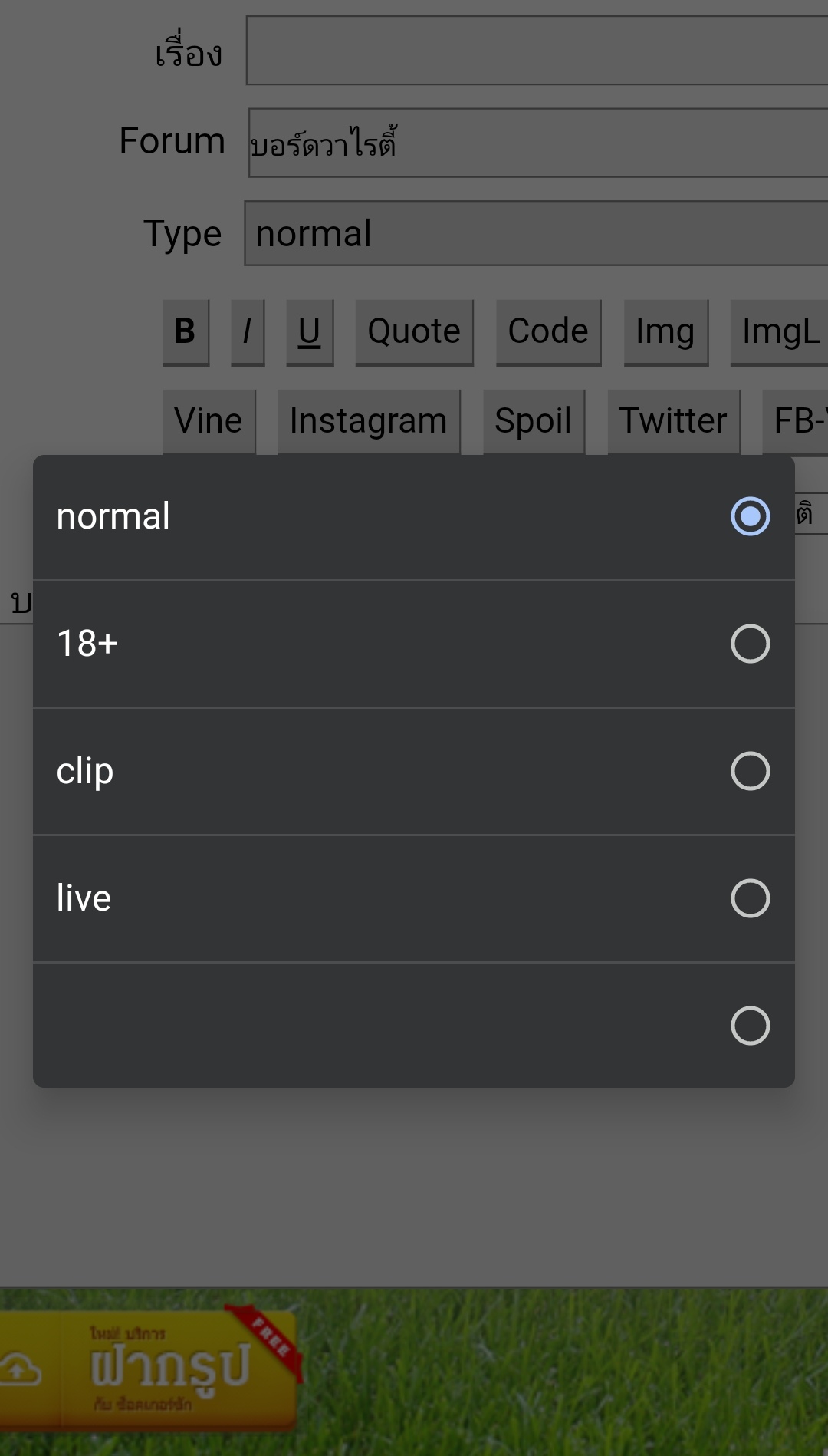Toggle the bold B formatting button
This screenshot has width=828, height=1456.
pos(186,332)
